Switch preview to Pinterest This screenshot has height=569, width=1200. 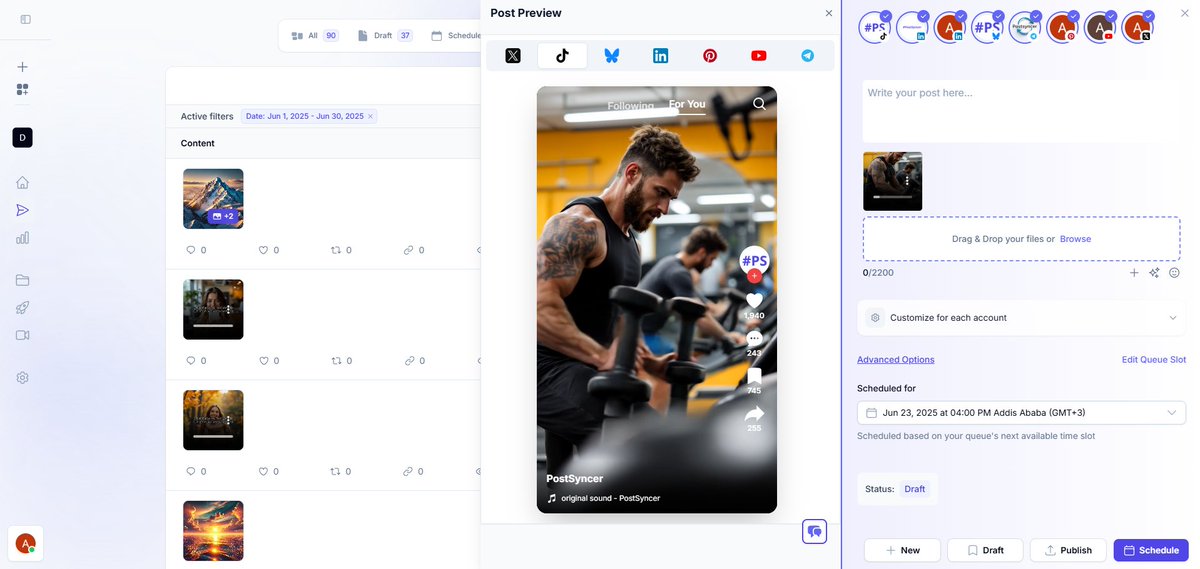pos(710,56)
